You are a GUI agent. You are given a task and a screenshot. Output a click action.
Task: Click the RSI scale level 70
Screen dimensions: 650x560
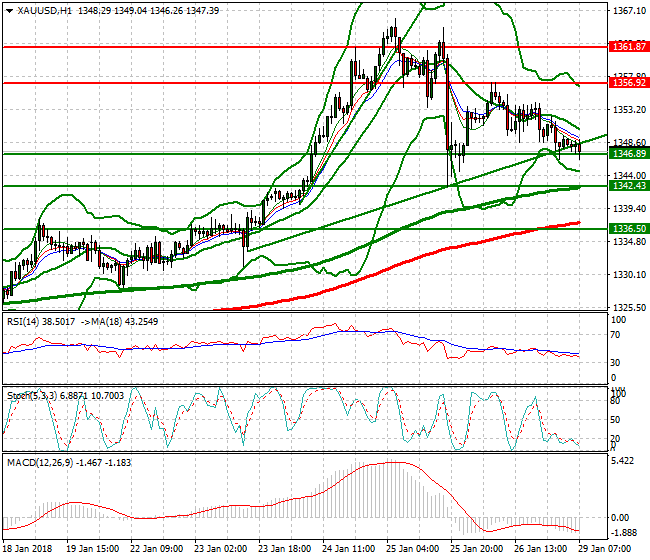(616, 335)
